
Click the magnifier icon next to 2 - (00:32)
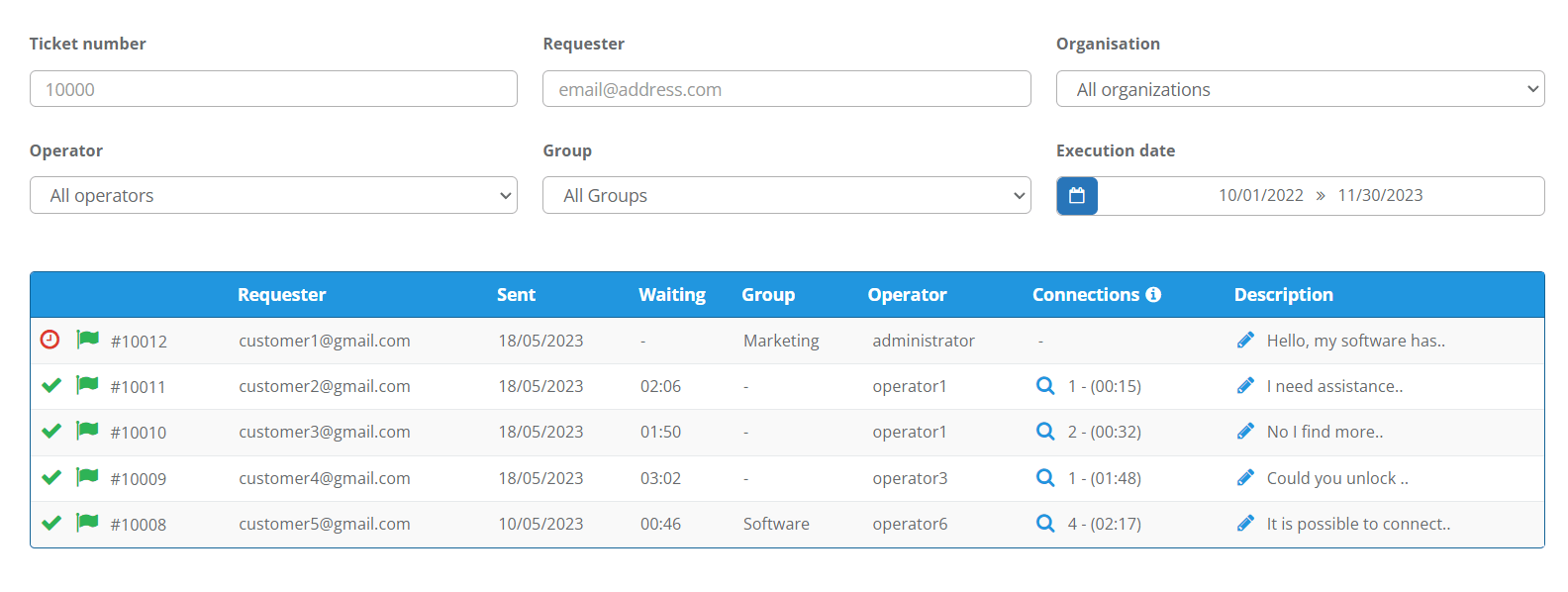tap(1045, 432)
